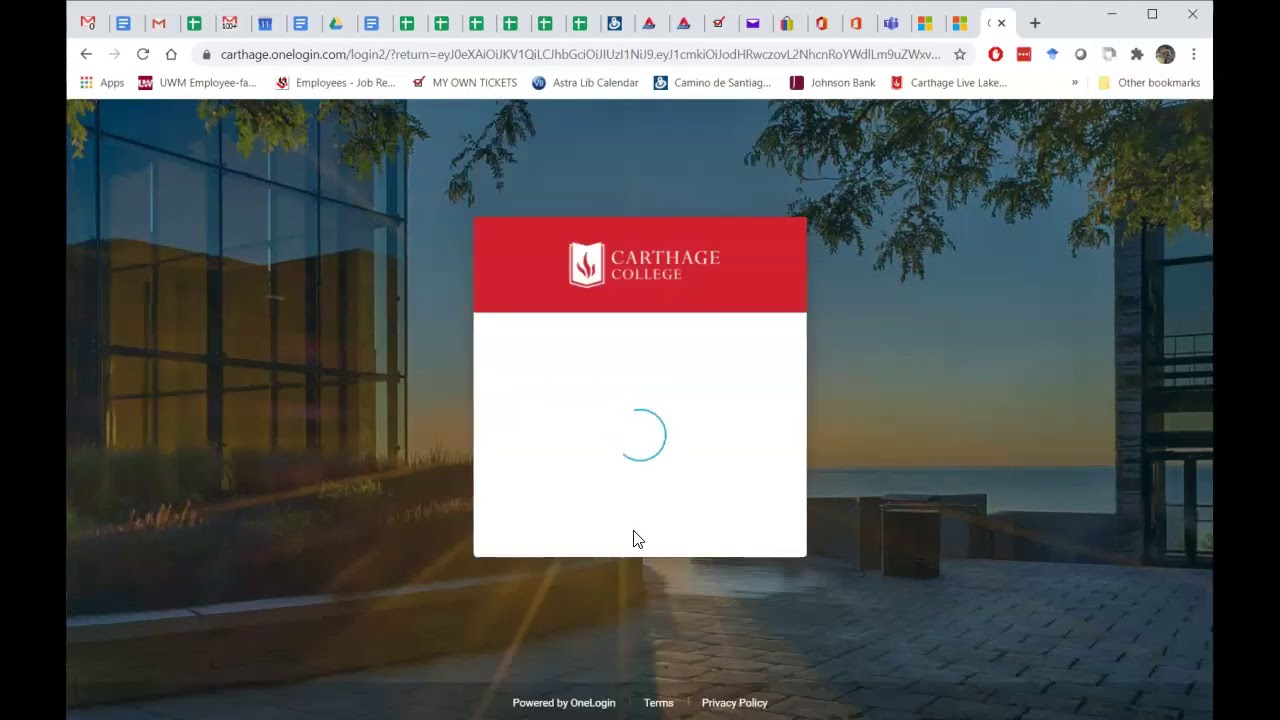Maximize the Chrome window

[x=1152, y=14]
